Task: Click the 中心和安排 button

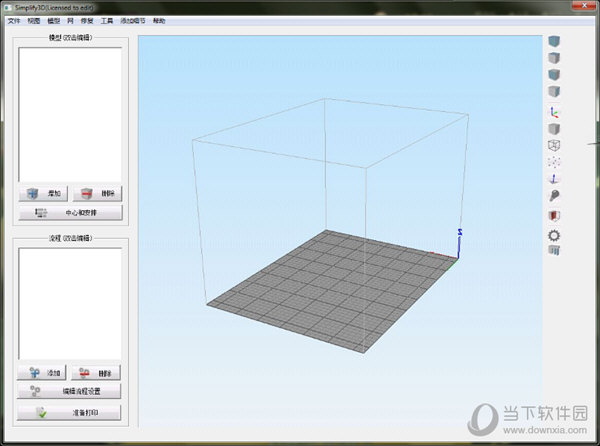Action: coord(71,213)
